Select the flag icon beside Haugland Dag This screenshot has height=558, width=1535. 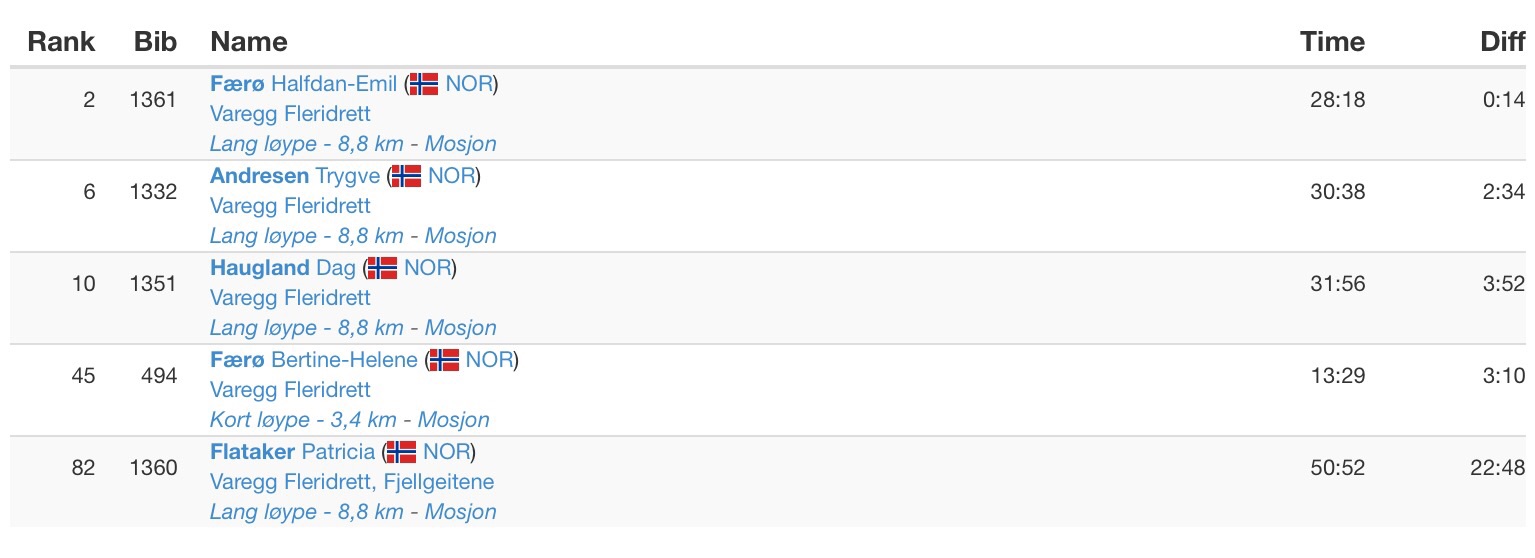click(382, 268)
